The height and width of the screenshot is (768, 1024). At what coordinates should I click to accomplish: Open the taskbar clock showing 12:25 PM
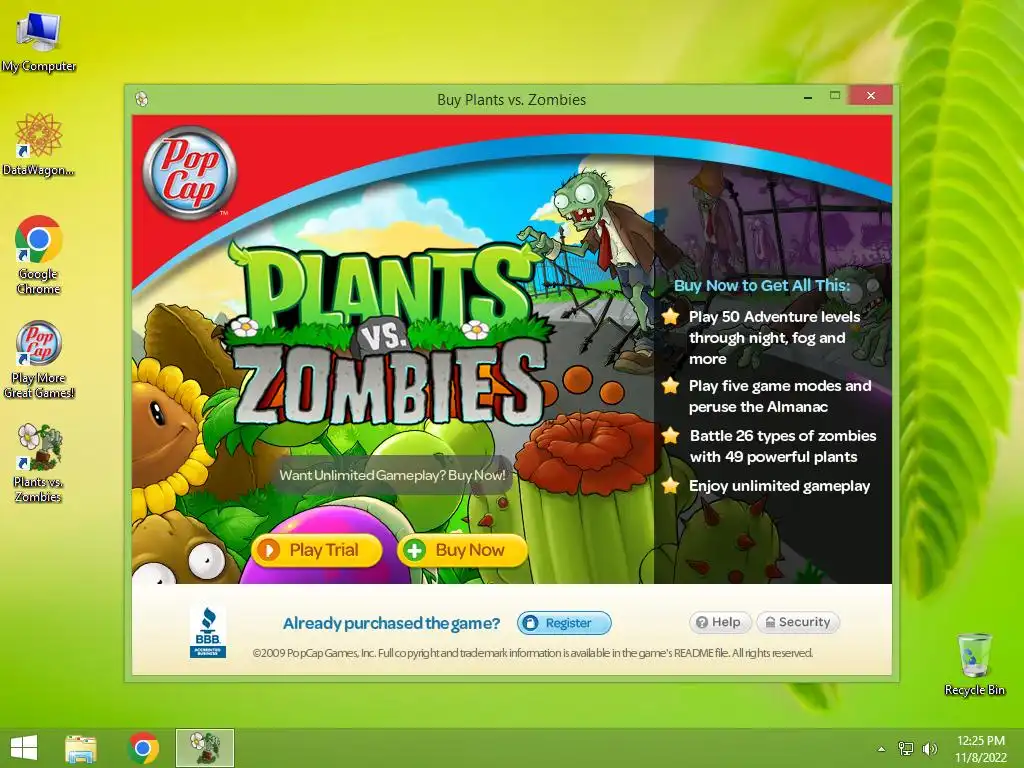(981, 748)
